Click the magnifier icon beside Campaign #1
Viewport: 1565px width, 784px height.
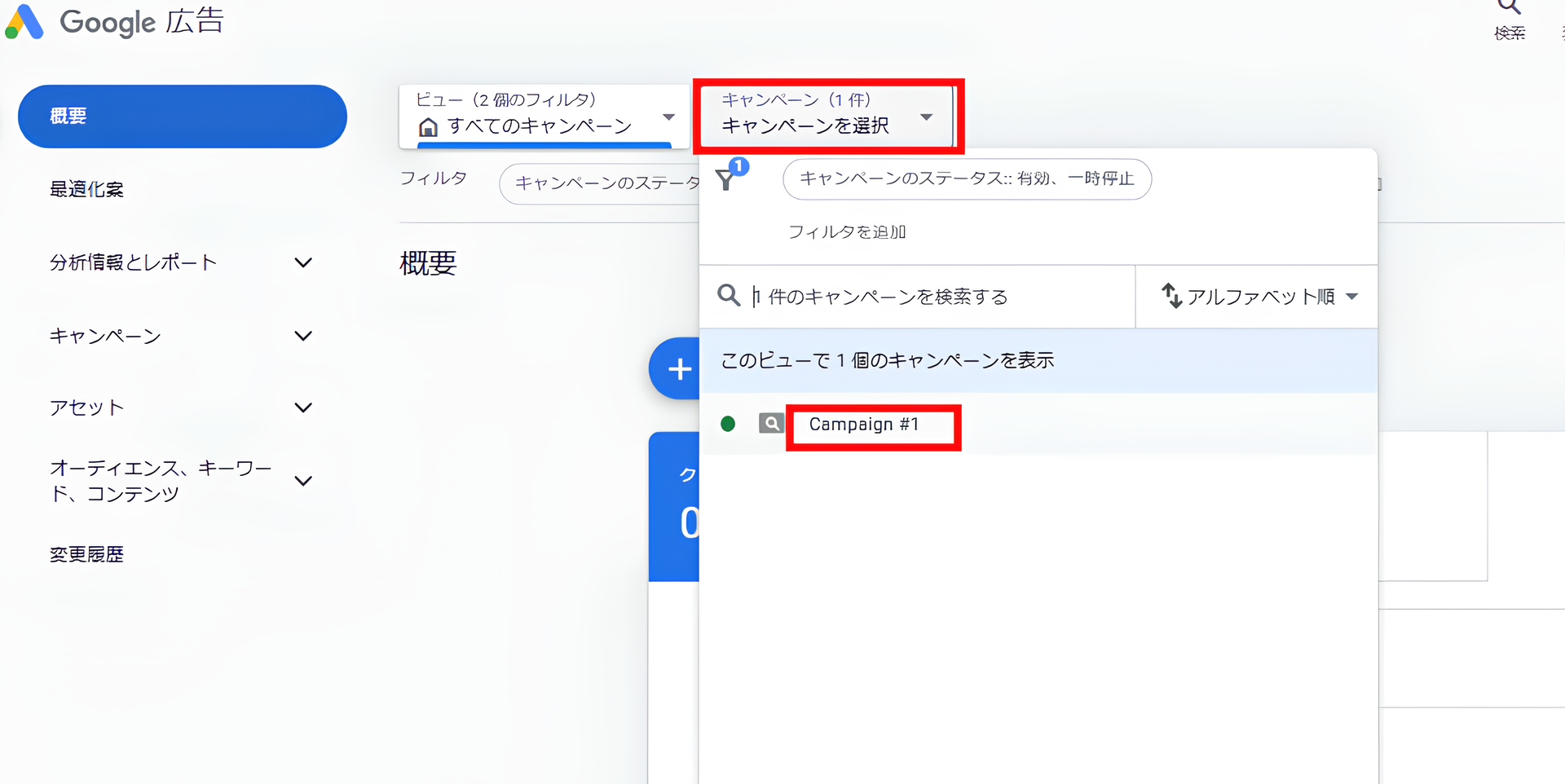click(x=770, y=424)
